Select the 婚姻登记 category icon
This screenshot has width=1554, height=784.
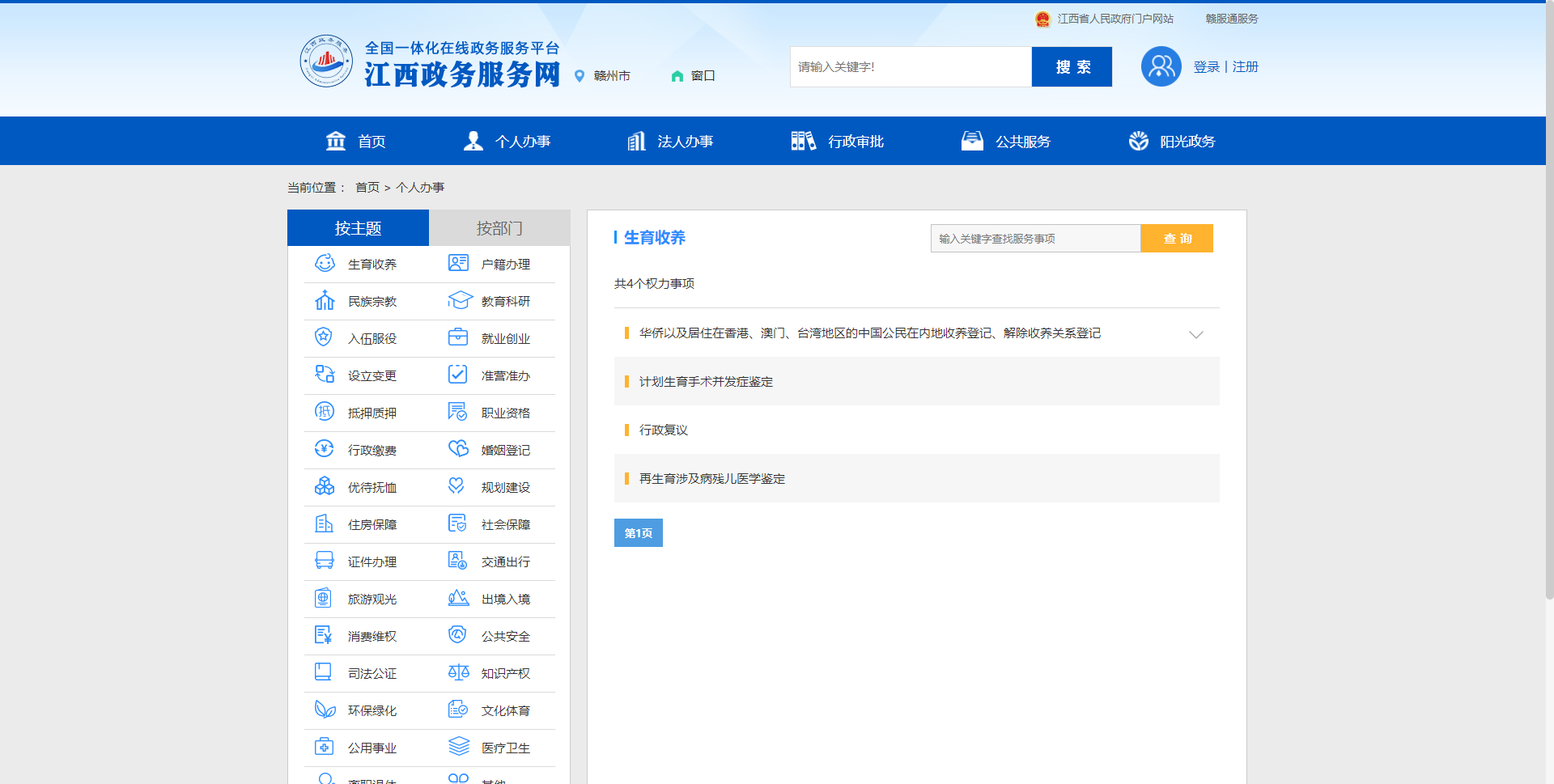point(457,449)
